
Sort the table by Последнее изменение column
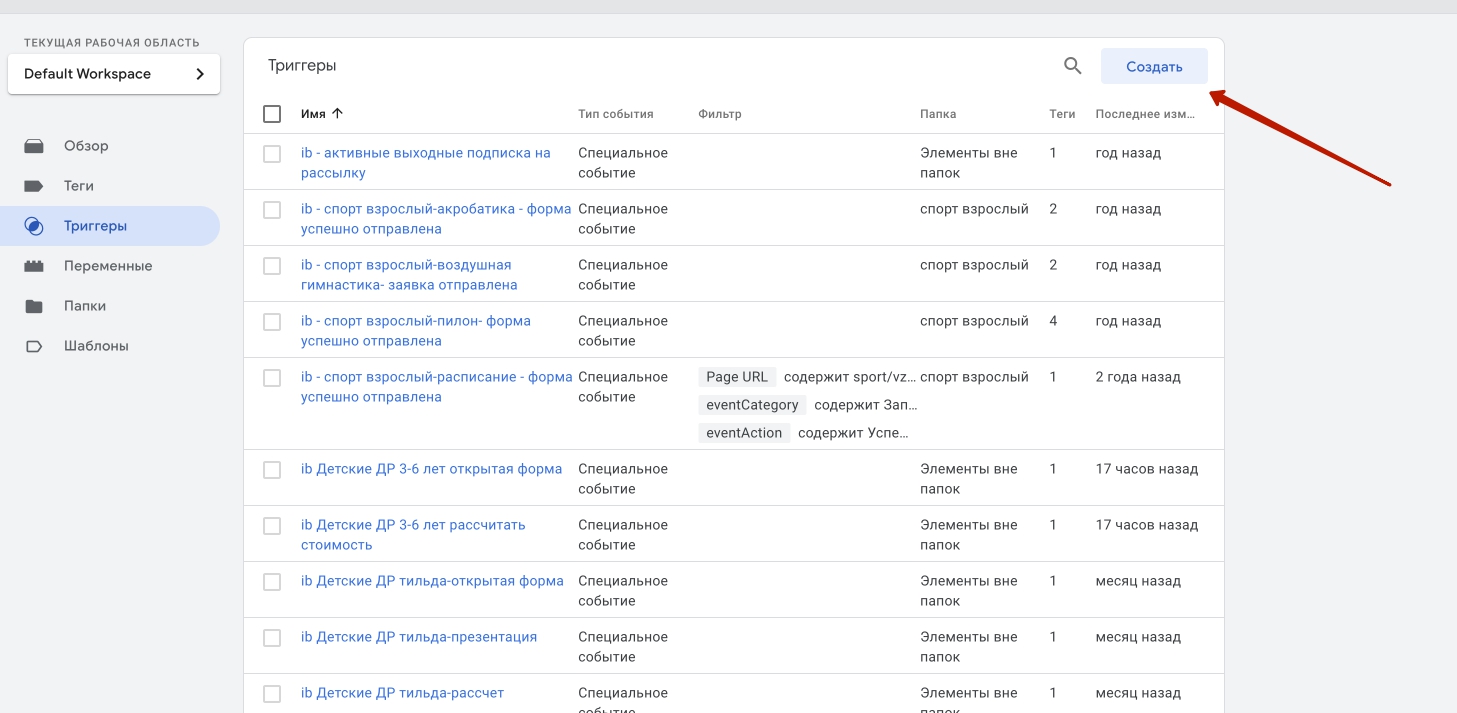(1145, 114)
